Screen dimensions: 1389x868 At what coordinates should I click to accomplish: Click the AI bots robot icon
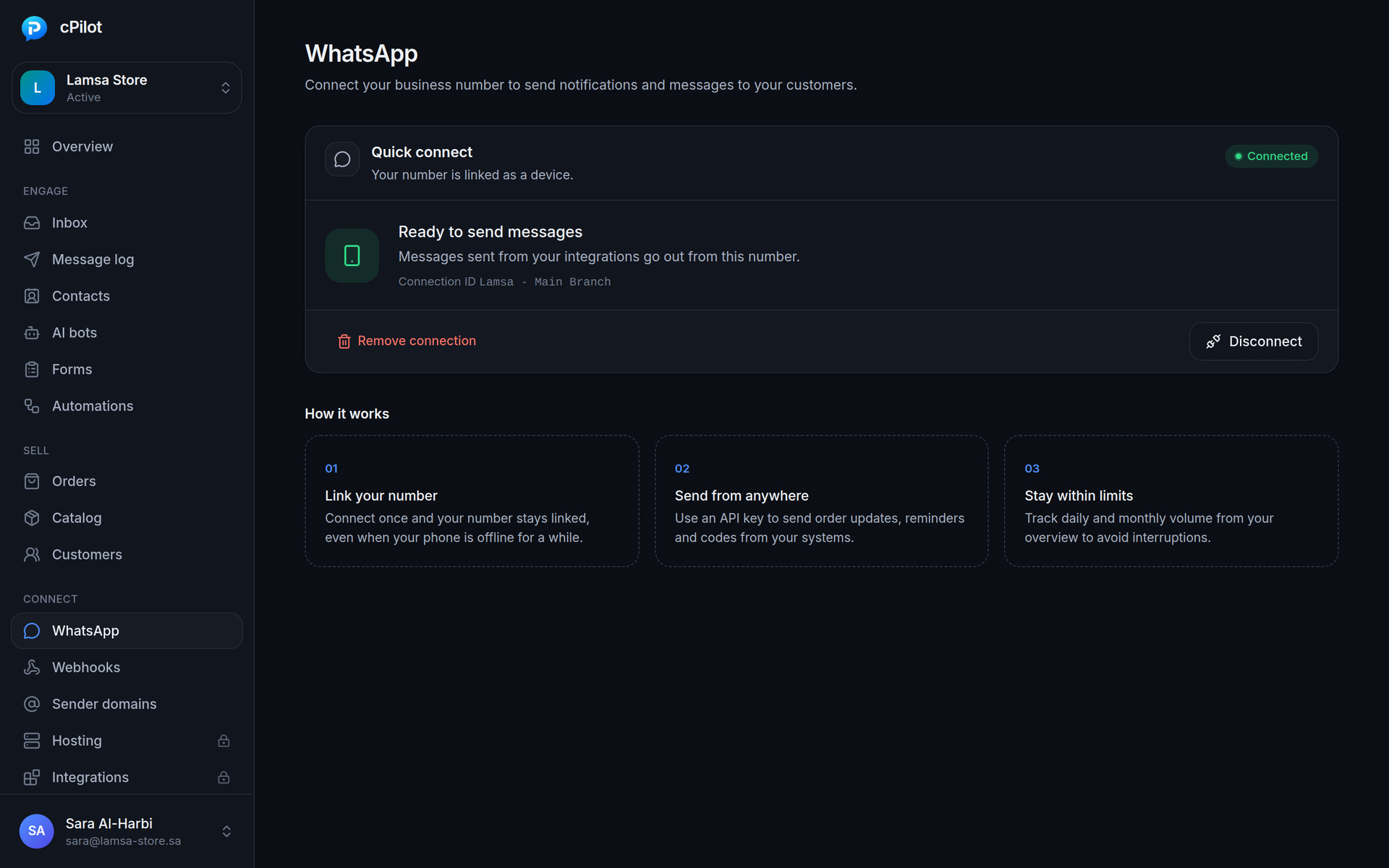tap(32, 333)
